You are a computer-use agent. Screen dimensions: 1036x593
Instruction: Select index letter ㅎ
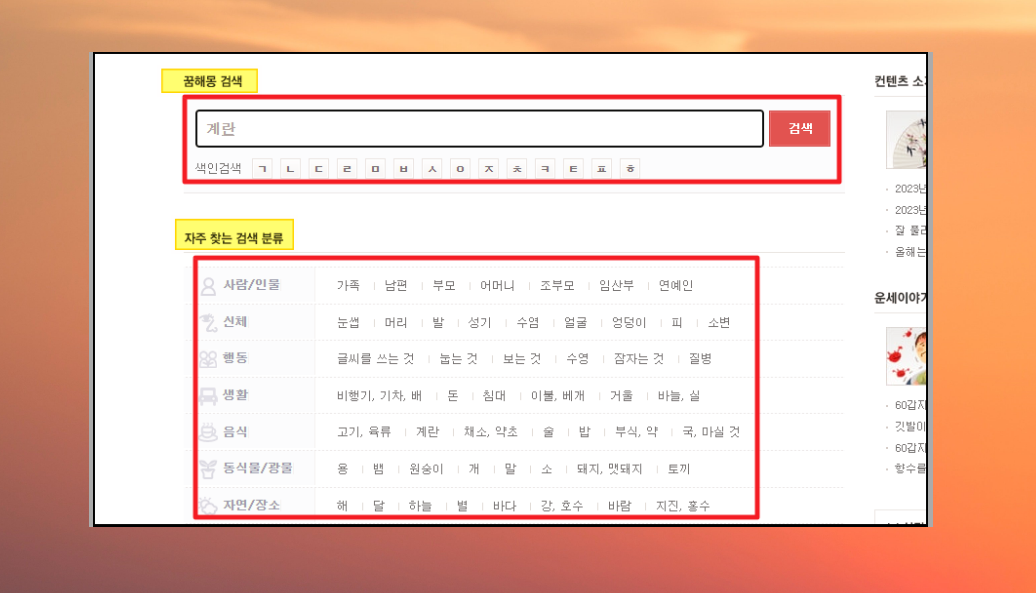[x=630, y=168]
